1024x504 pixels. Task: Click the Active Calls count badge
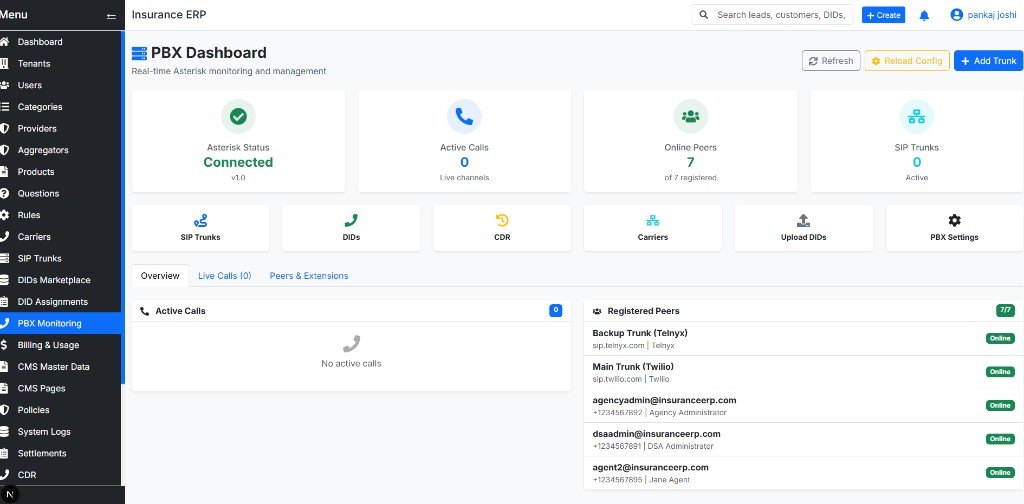(x=556, y=311)
